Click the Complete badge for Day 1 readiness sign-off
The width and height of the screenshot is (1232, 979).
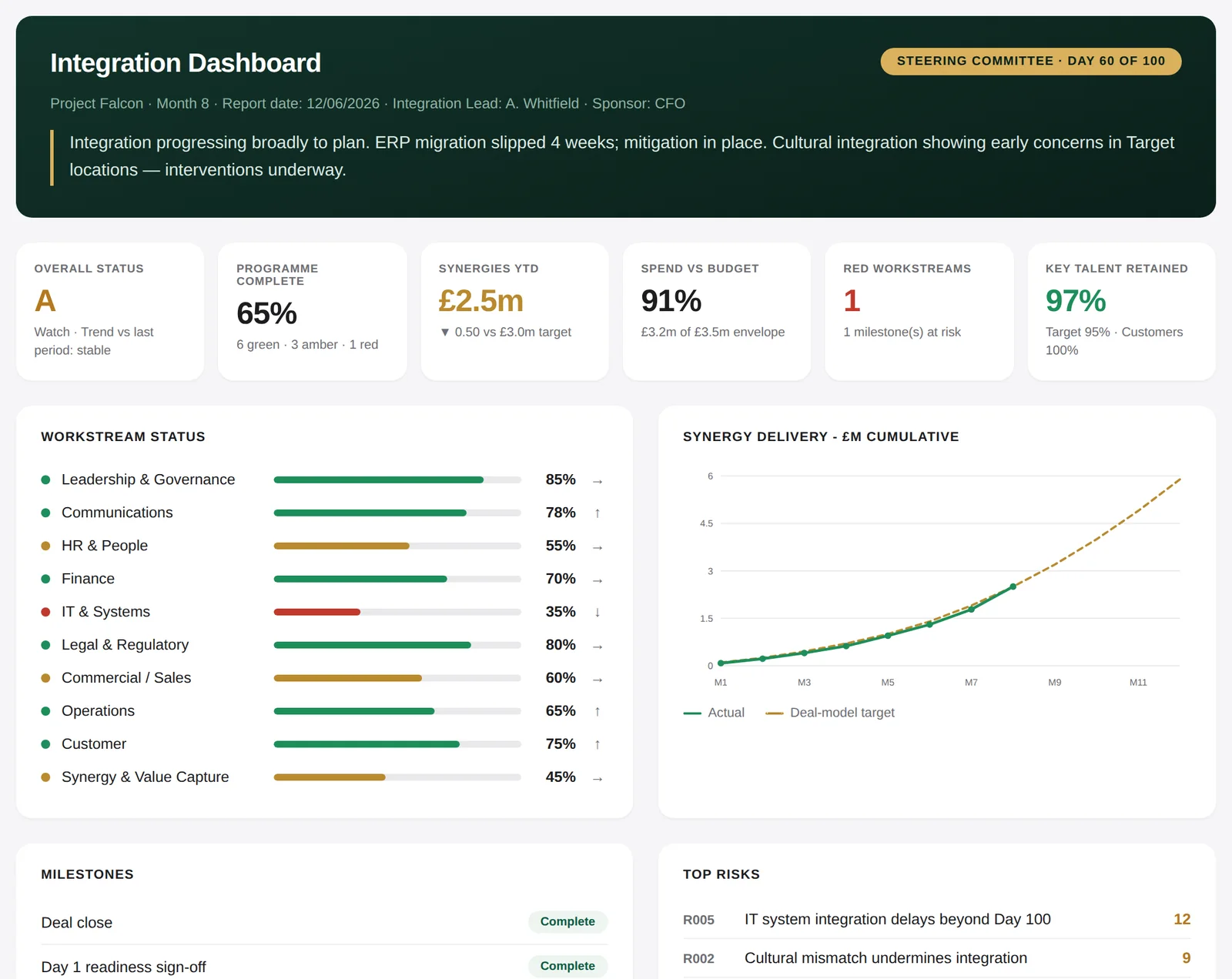567,966
